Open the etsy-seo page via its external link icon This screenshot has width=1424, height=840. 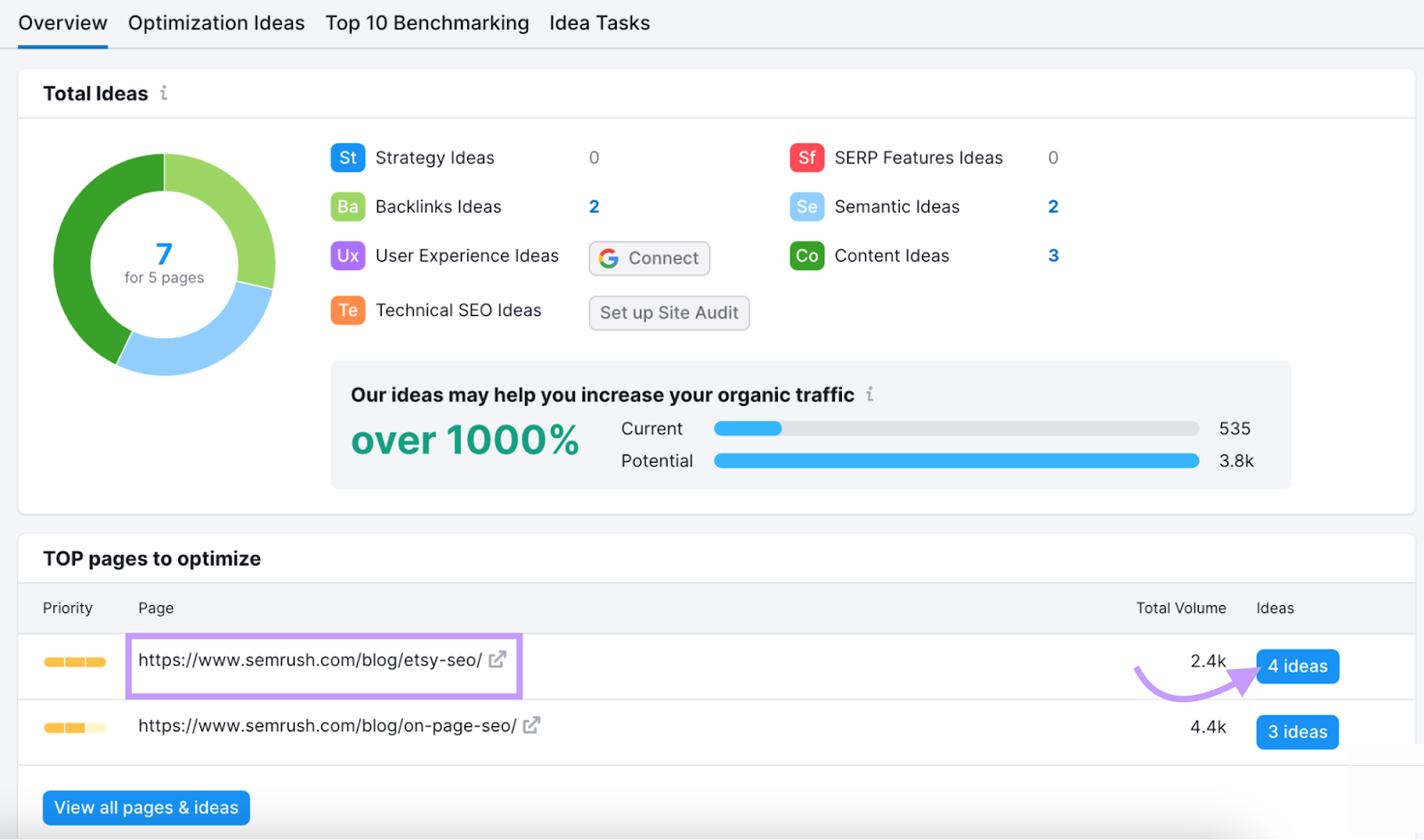(498, 659)
